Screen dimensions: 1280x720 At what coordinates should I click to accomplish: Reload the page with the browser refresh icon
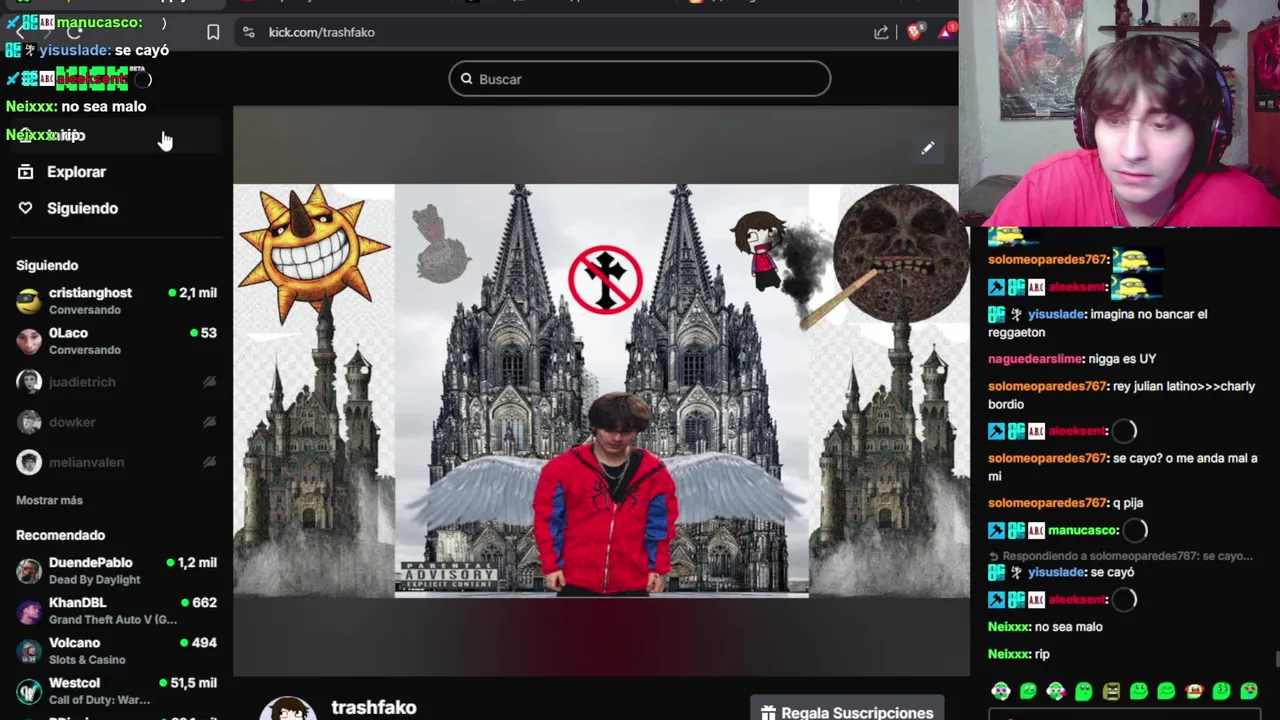click(x=74, y=32)
